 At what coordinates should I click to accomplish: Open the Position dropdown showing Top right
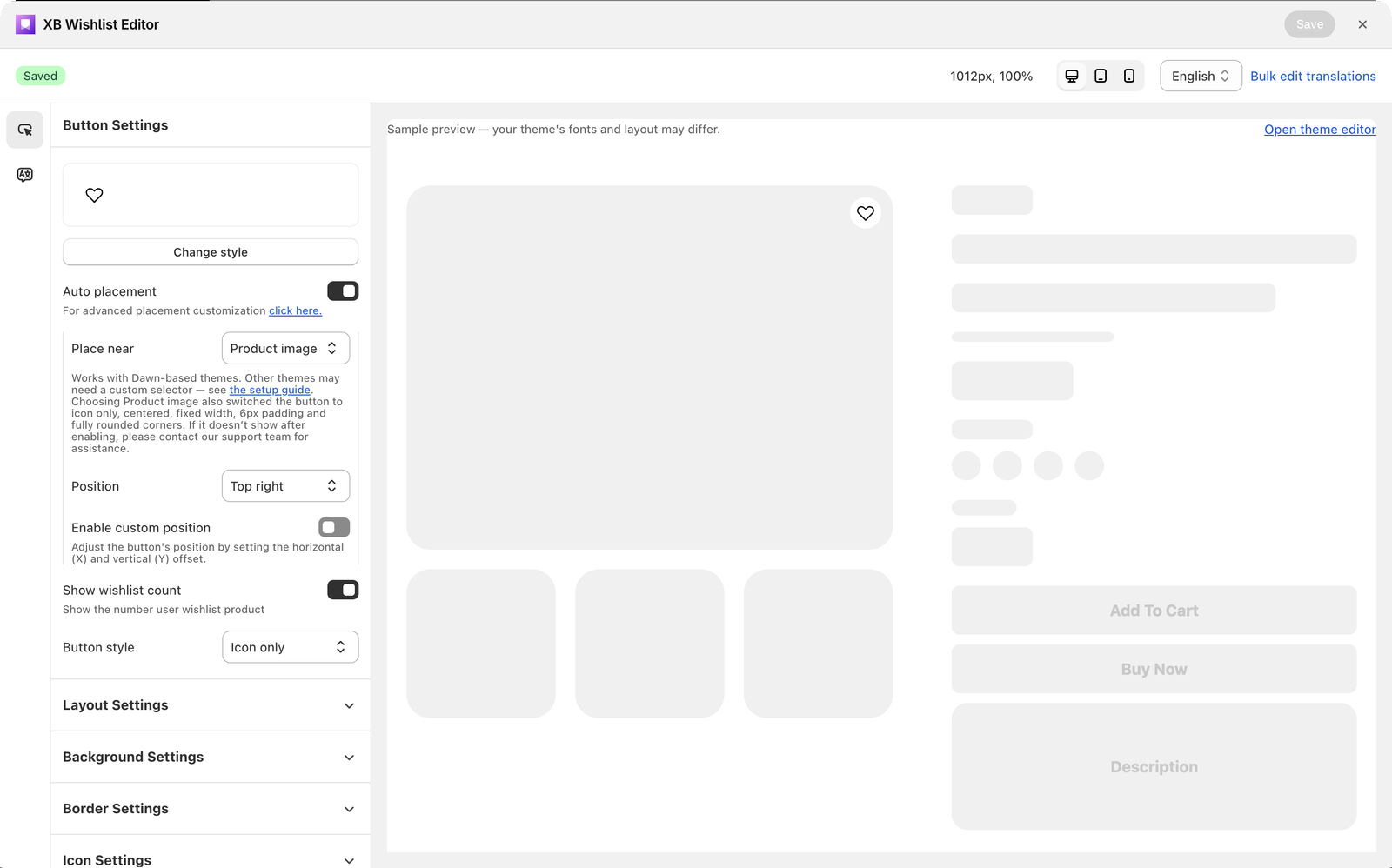click(285, 486)
